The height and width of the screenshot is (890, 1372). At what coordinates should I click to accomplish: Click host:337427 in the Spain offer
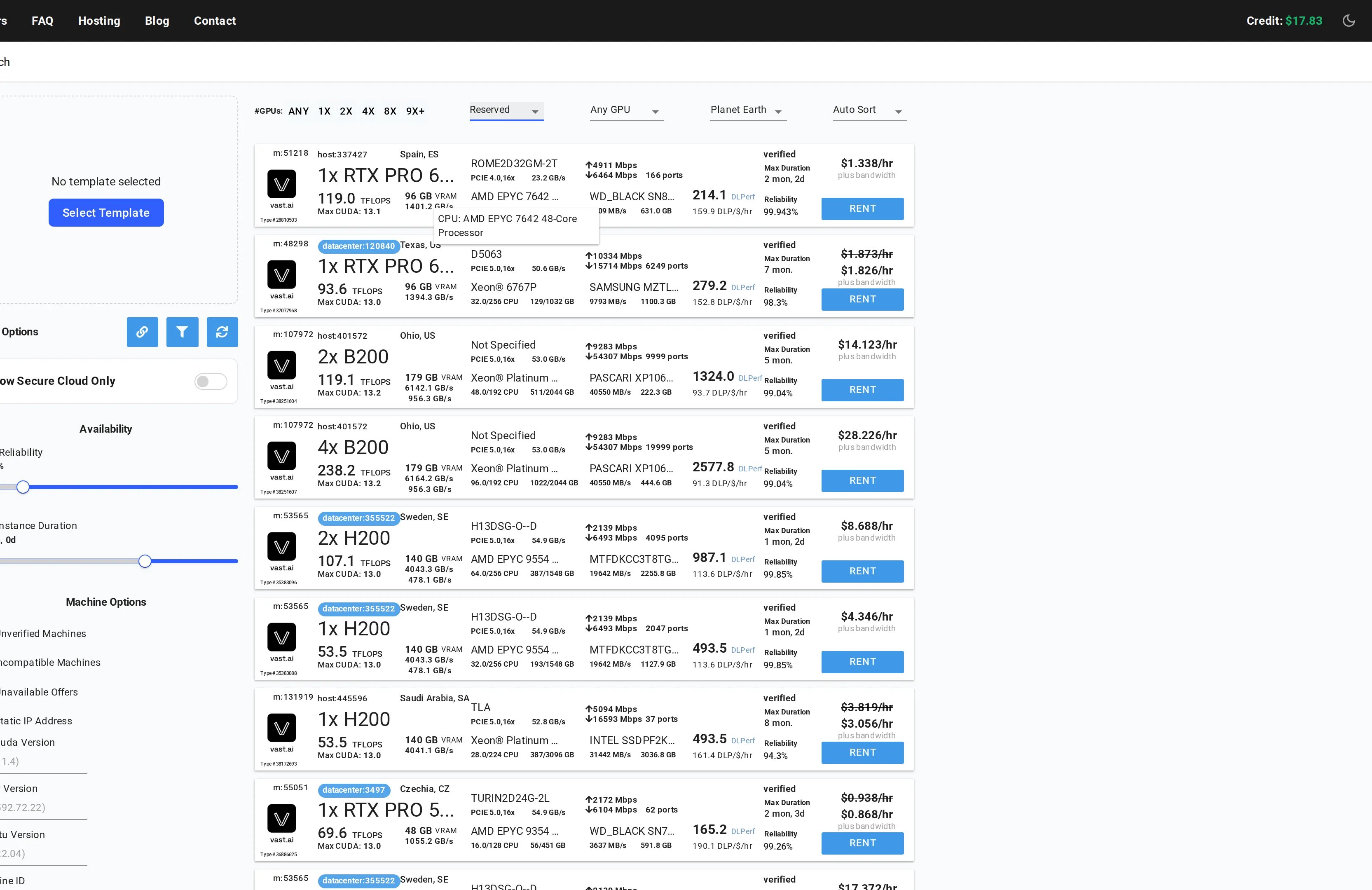click(x=342, y=155)
